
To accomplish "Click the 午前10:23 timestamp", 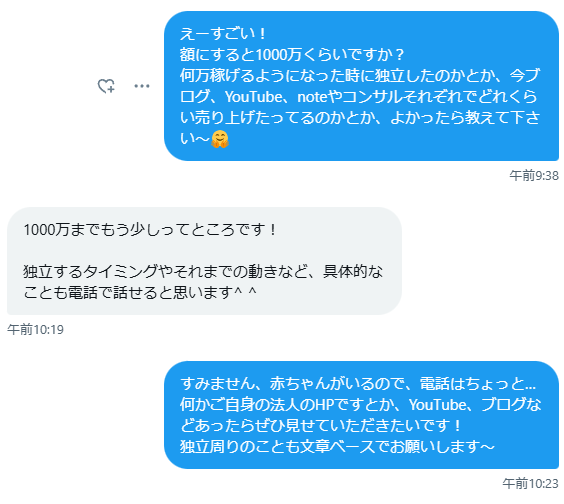I will tap(531, 483).
